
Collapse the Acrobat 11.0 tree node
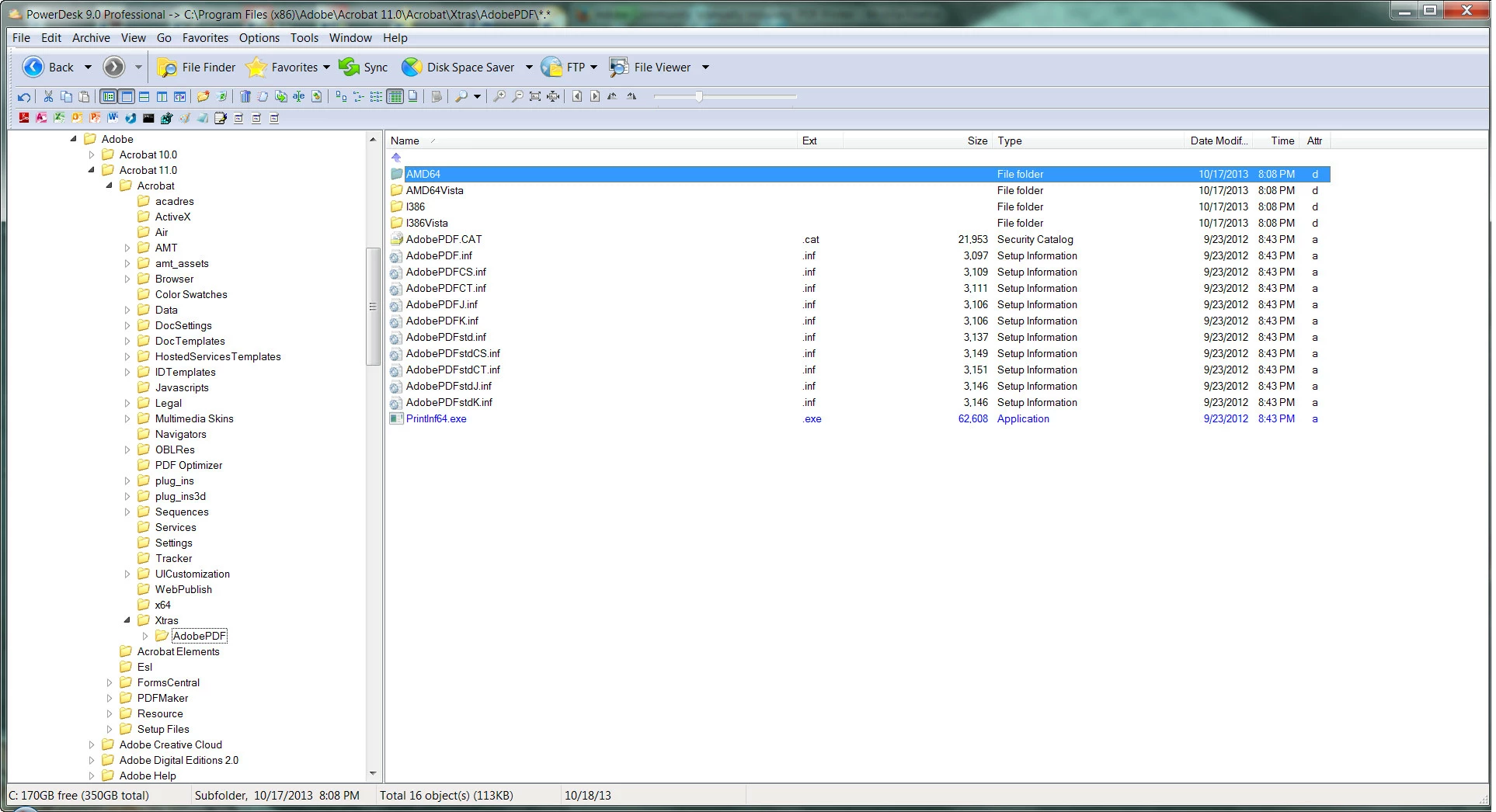(x=91, y=170)
